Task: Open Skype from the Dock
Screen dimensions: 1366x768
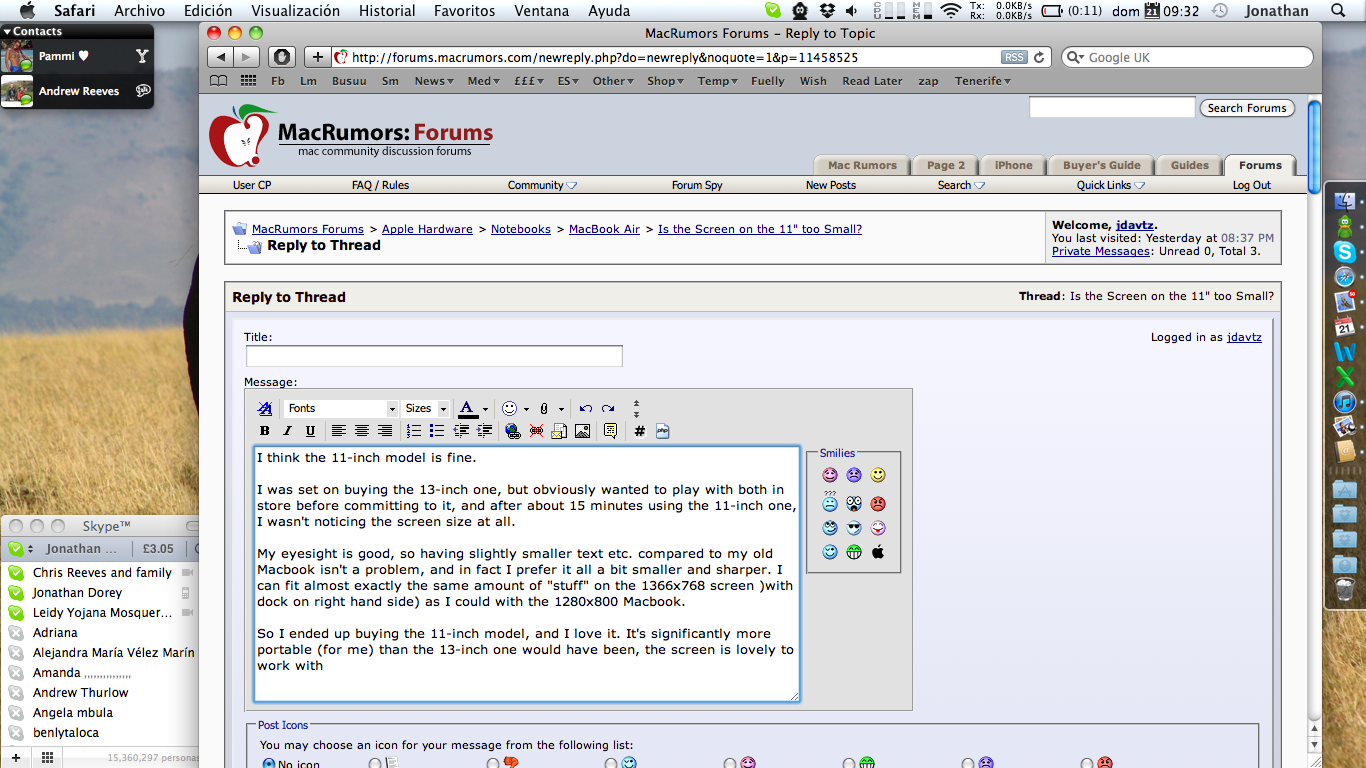Action: pyautogui.click(x=1345, y=251)
